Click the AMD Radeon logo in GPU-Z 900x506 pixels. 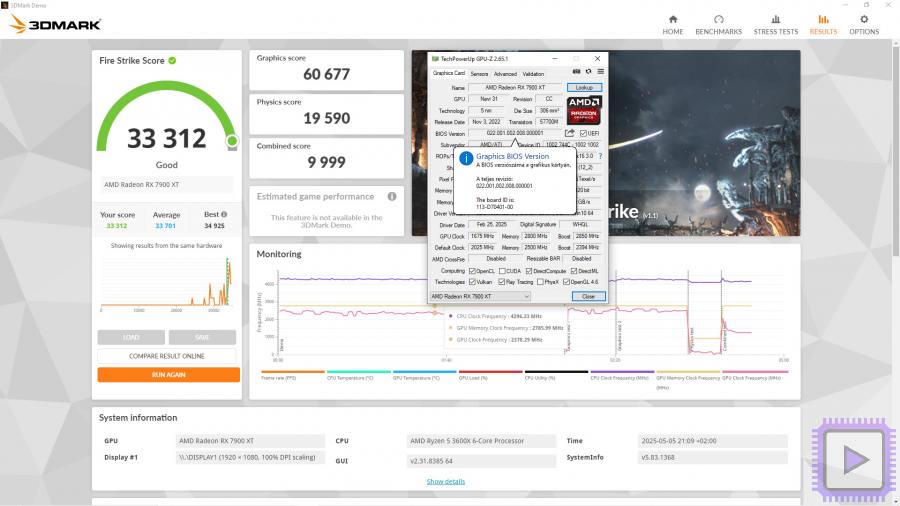[x=584, y=110]
